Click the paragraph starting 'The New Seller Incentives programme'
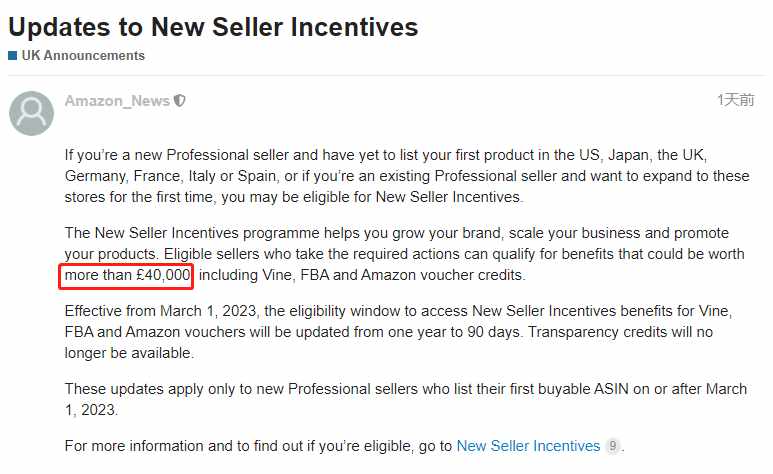Viewport: 773px width, 474px height. 405,254
